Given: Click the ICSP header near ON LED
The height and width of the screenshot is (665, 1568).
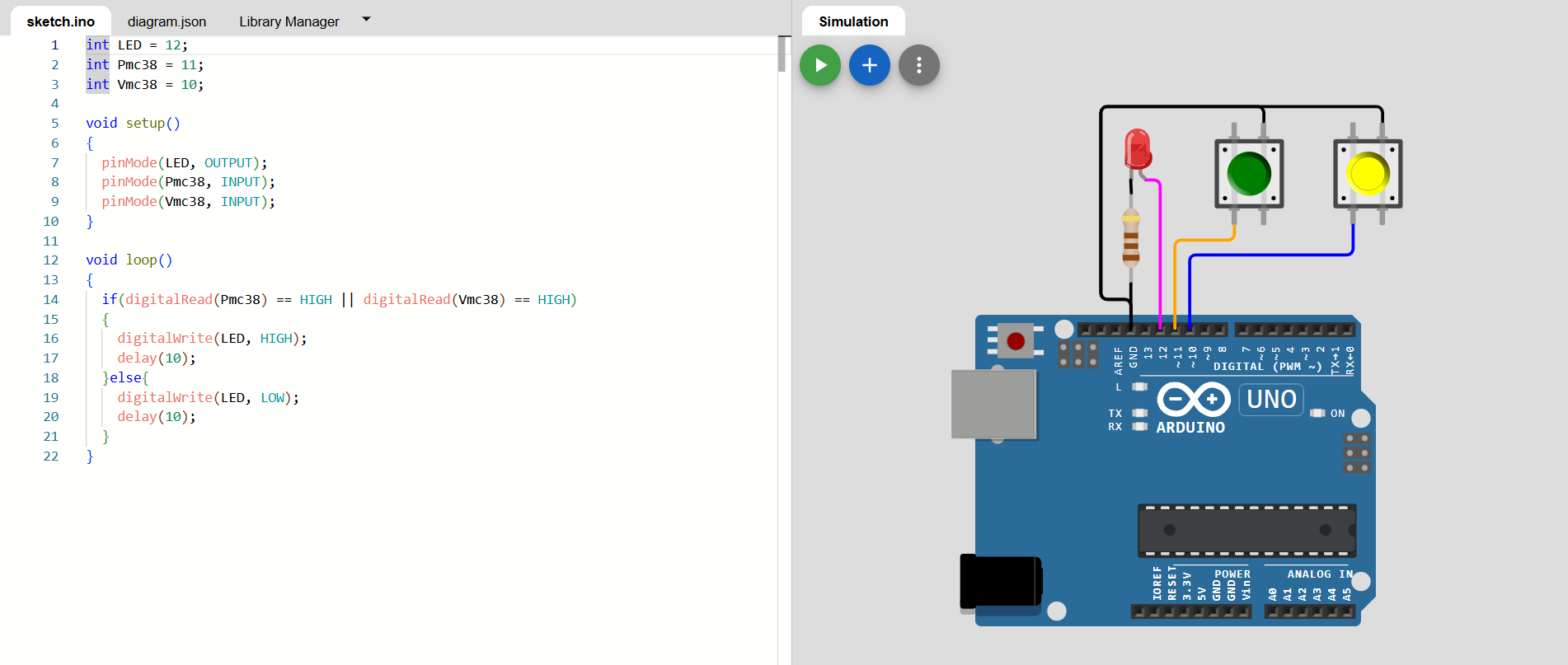Looking at the screenshot, I should (x=1358, y=453).
